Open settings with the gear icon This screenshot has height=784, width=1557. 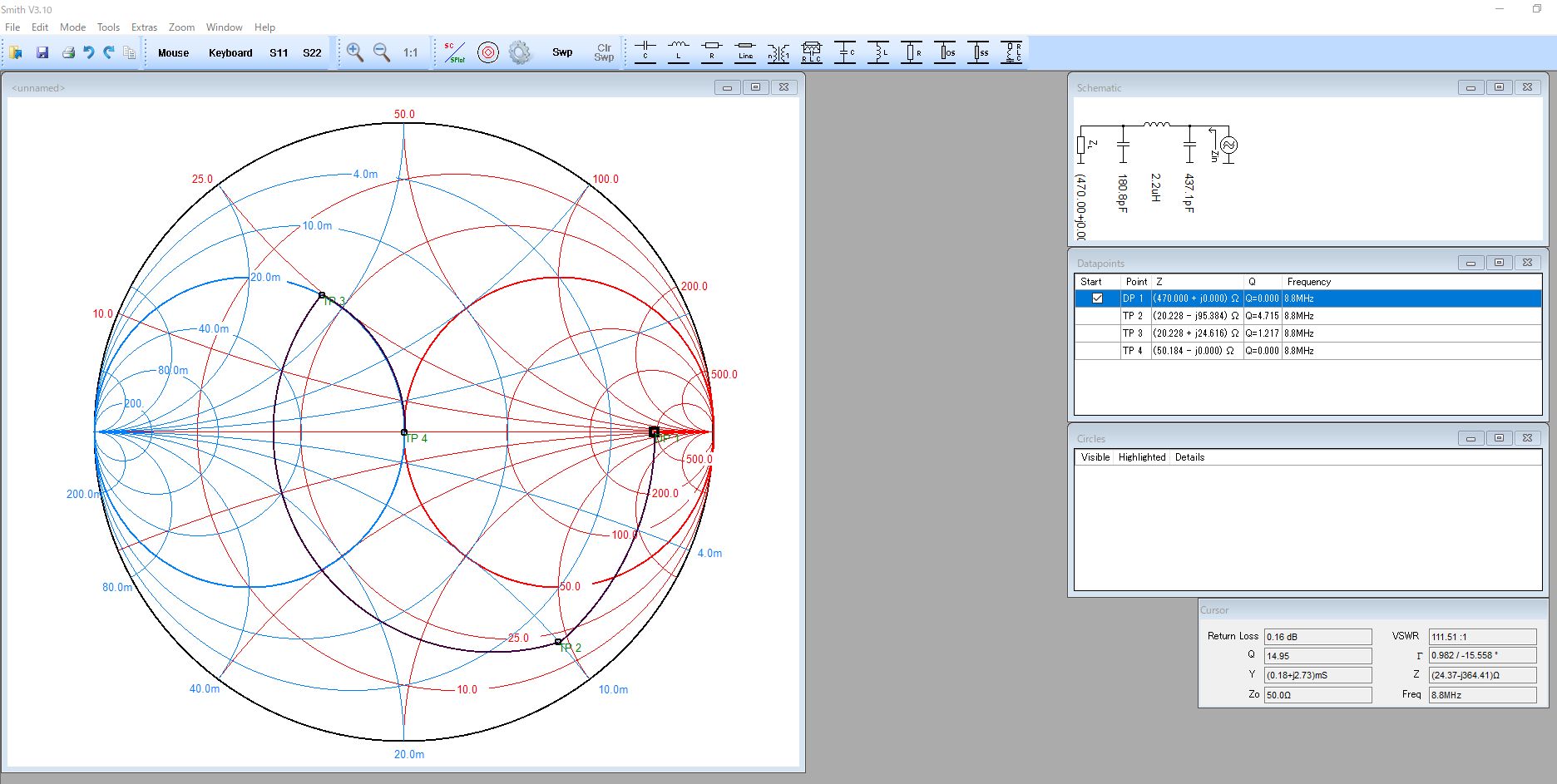coord(520,52)
